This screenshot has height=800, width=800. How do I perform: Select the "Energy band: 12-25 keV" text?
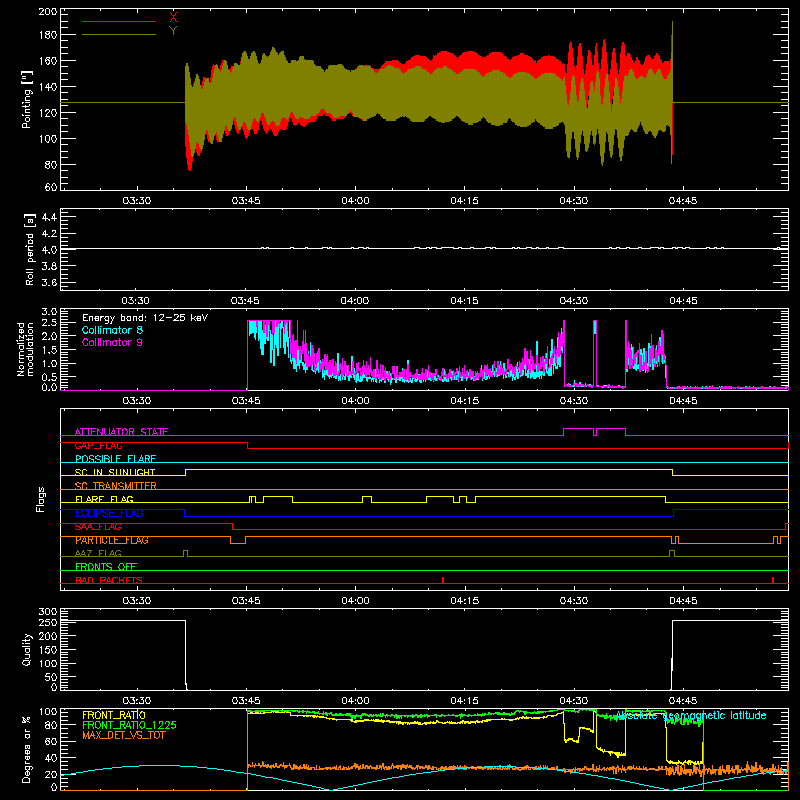point(145,318)
